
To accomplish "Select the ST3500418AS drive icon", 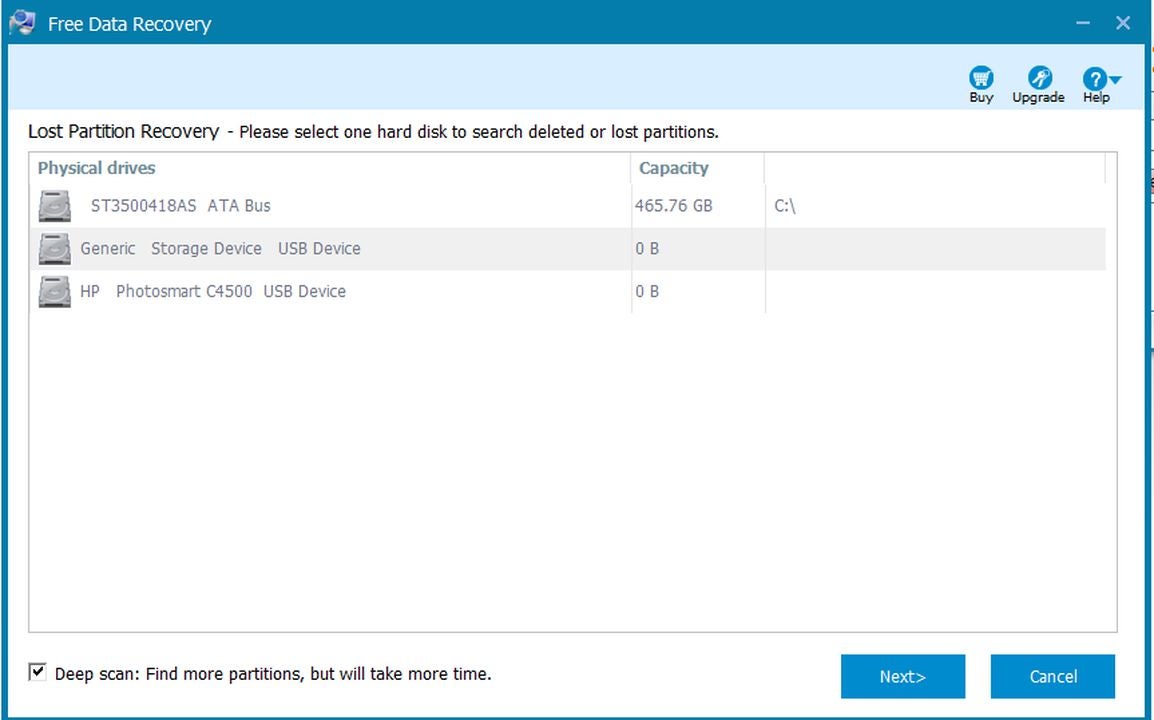I will pos(54,206).
